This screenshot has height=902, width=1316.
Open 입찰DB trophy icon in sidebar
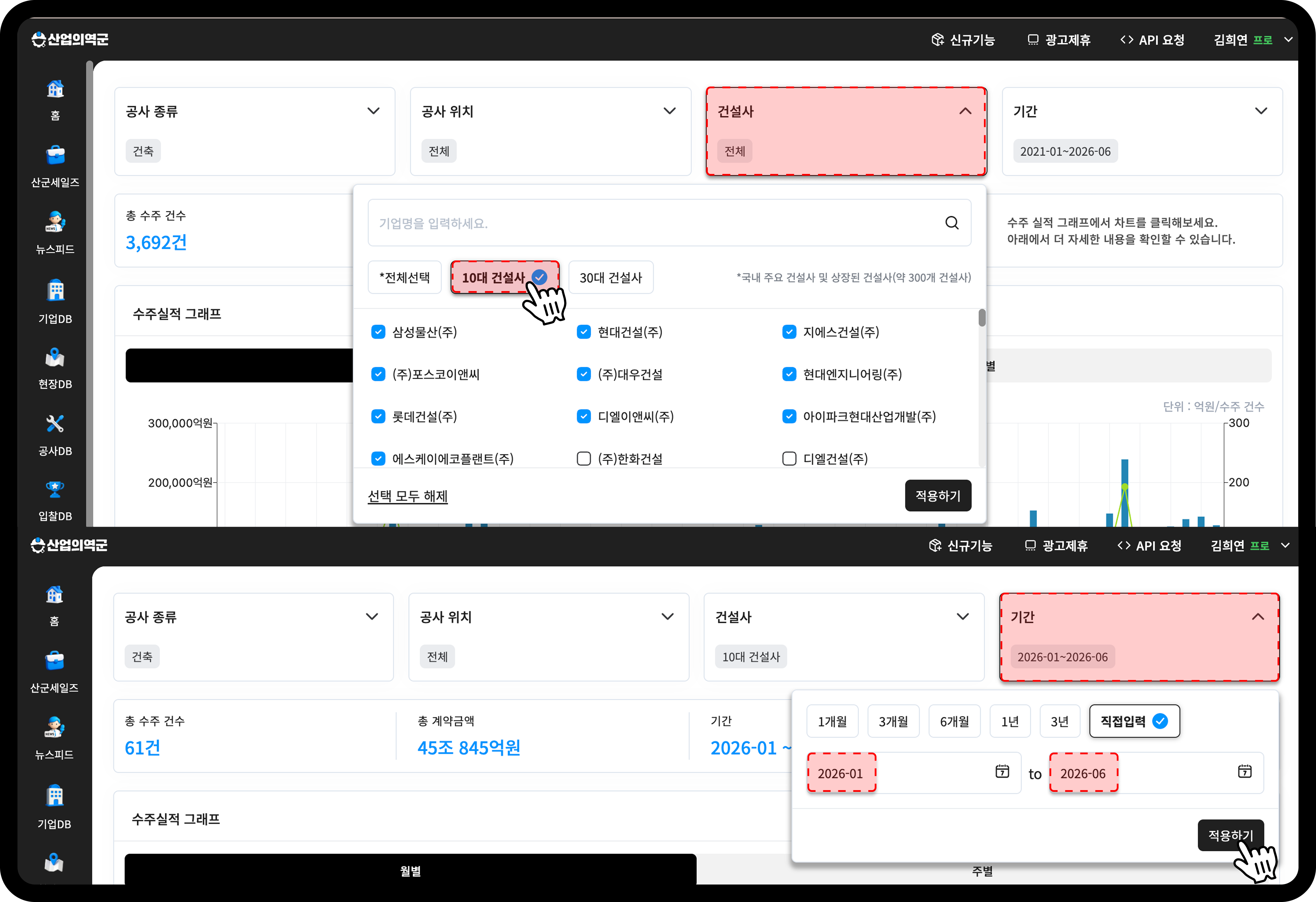point(55,490)
